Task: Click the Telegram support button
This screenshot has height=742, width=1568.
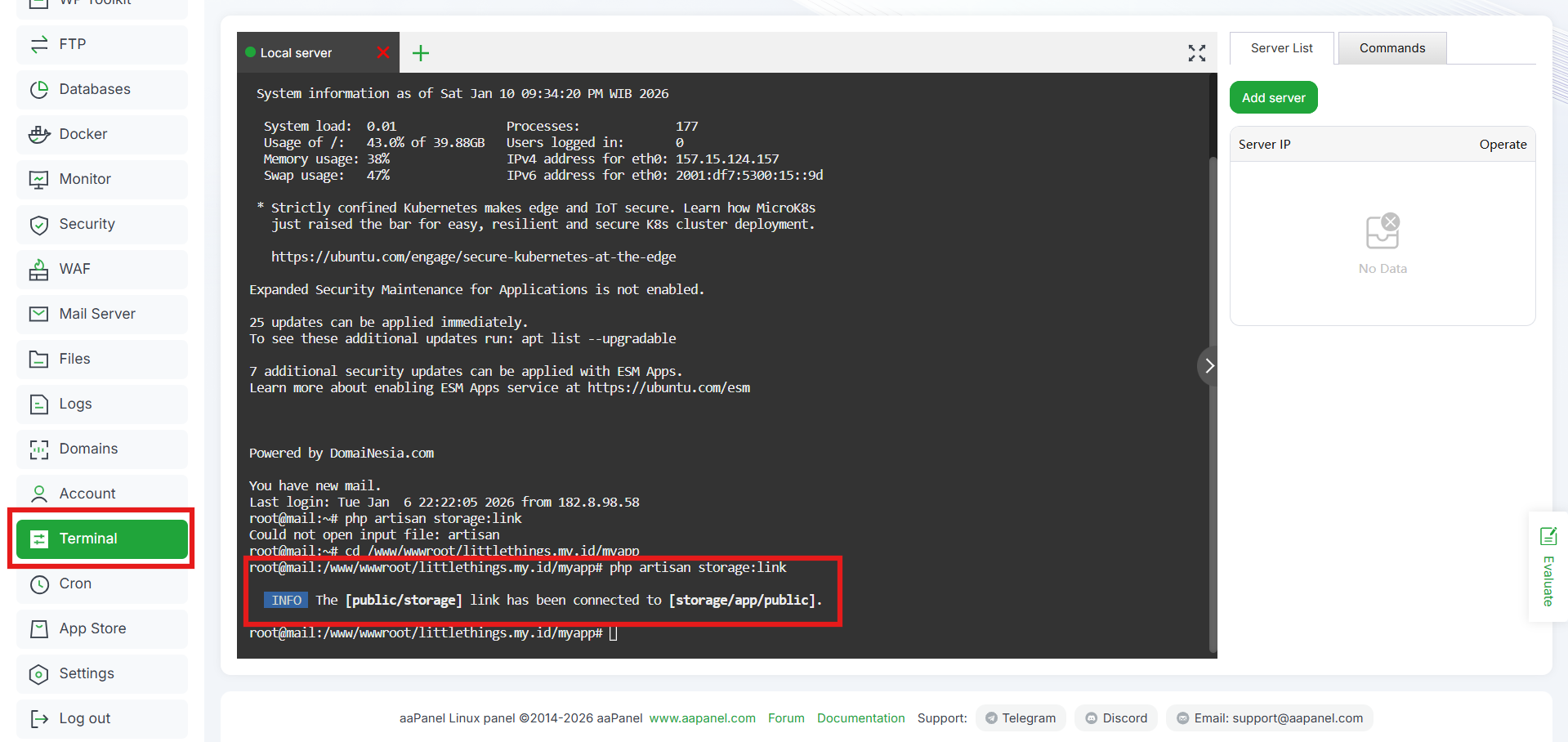Action: click(x=1021, y=718)
